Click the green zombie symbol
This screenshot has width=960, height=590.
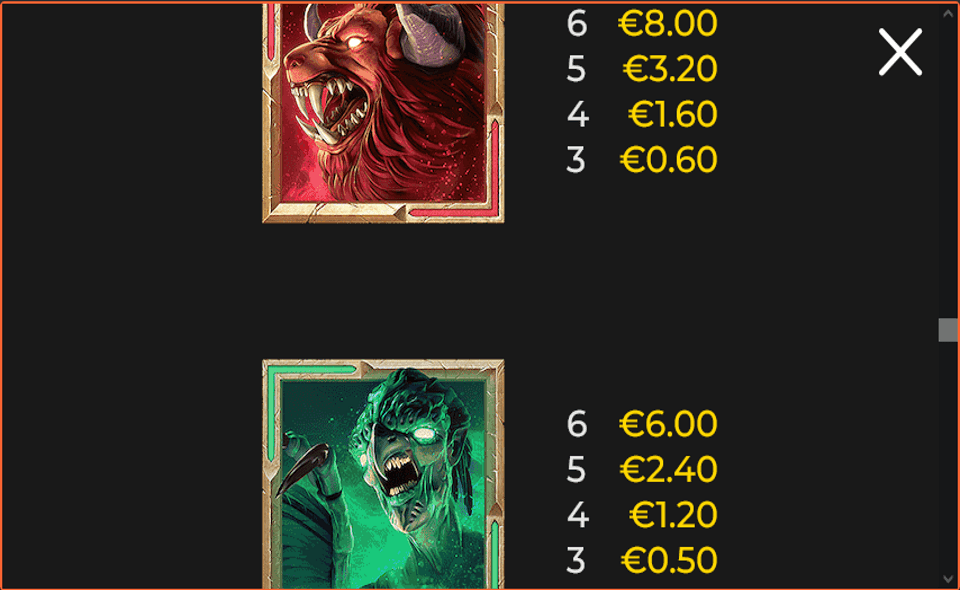(383, 474)
